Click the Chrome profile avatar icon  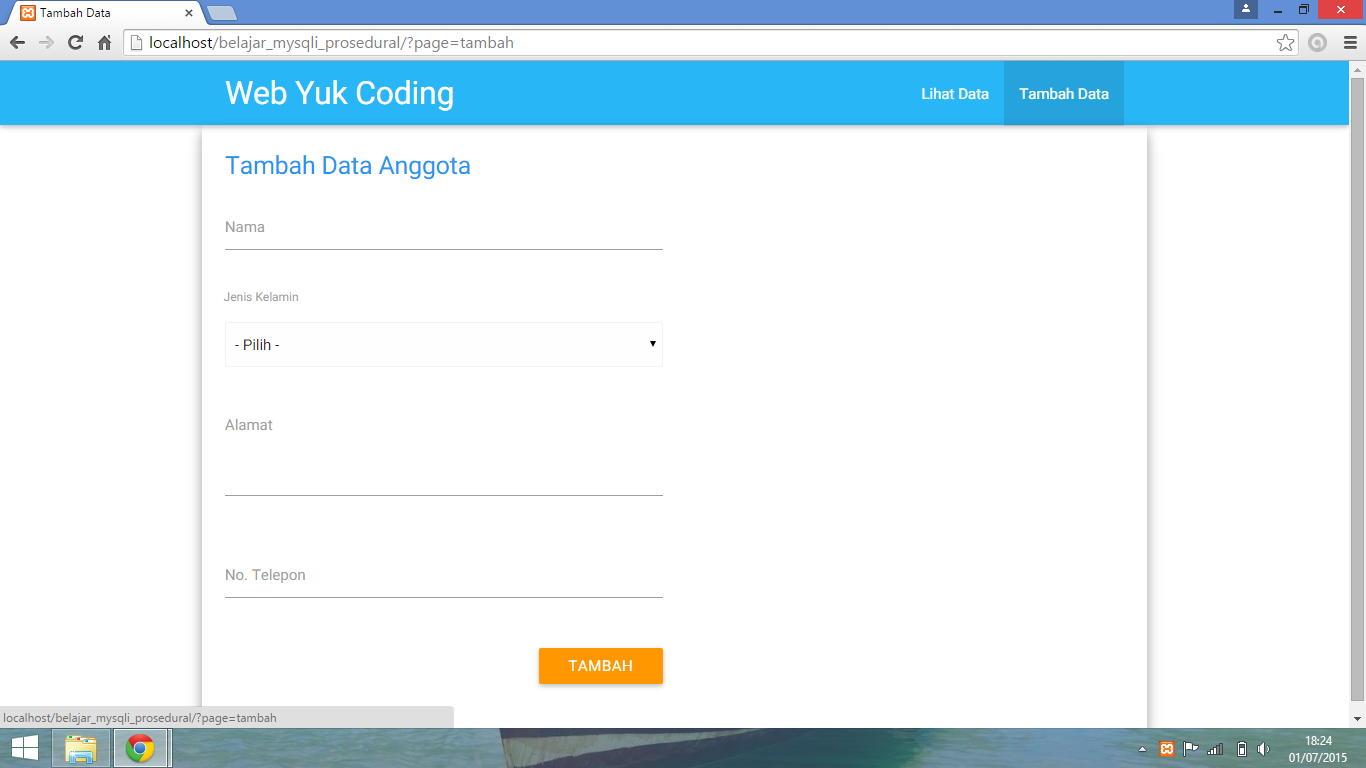click(x=1245, y=10)
